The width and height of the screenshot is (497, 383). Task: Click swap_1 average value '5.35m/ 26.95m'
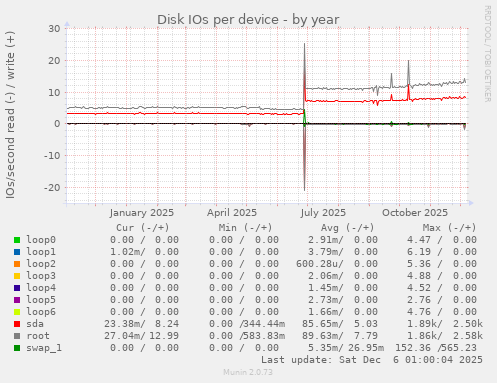pyautogui.click(x=346, y=348)
